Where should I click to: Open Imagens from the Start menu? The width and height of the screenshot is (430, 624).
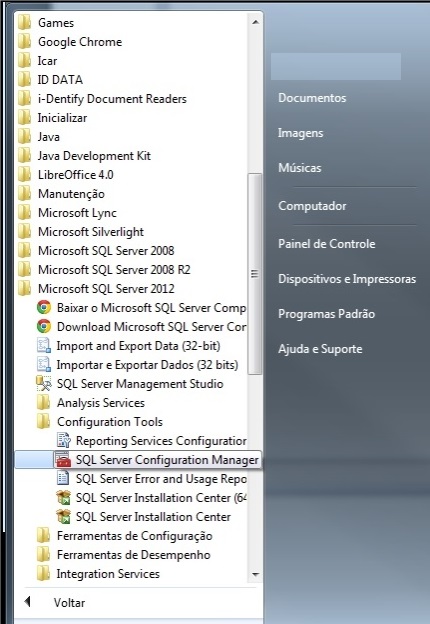coord(300,133)
